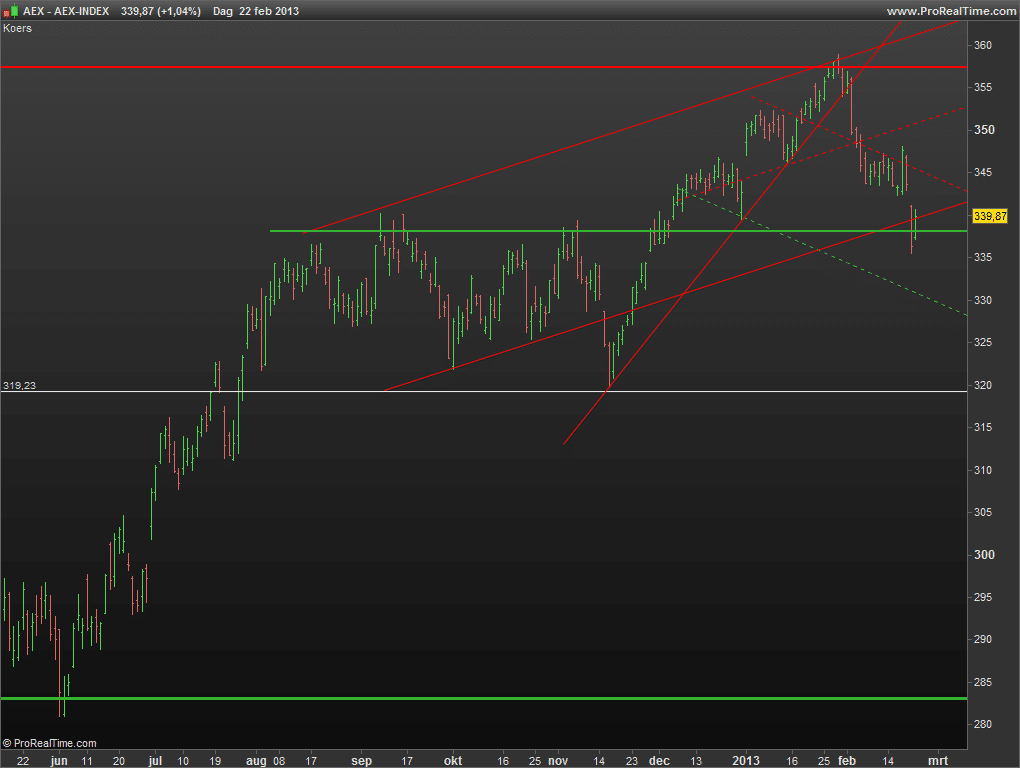This screenshot has width=1020, height=768.
Task: Click the jun marker on time axis
Action: coord(59,761)
